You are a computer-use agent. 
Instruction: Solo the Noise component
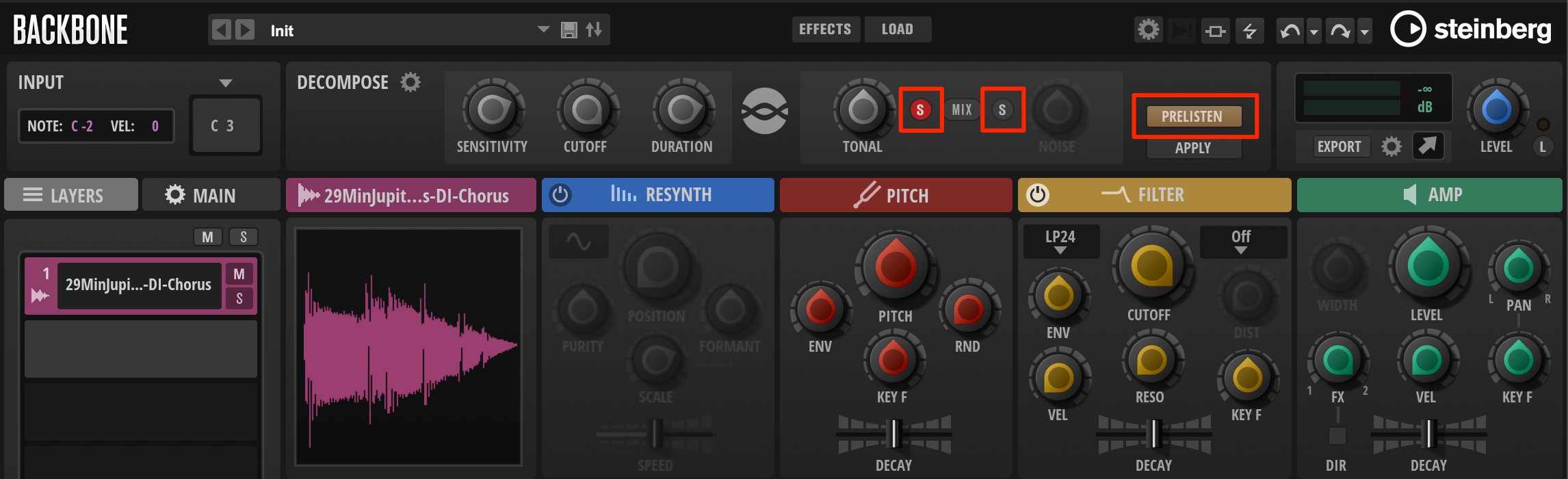[1002, 109]
